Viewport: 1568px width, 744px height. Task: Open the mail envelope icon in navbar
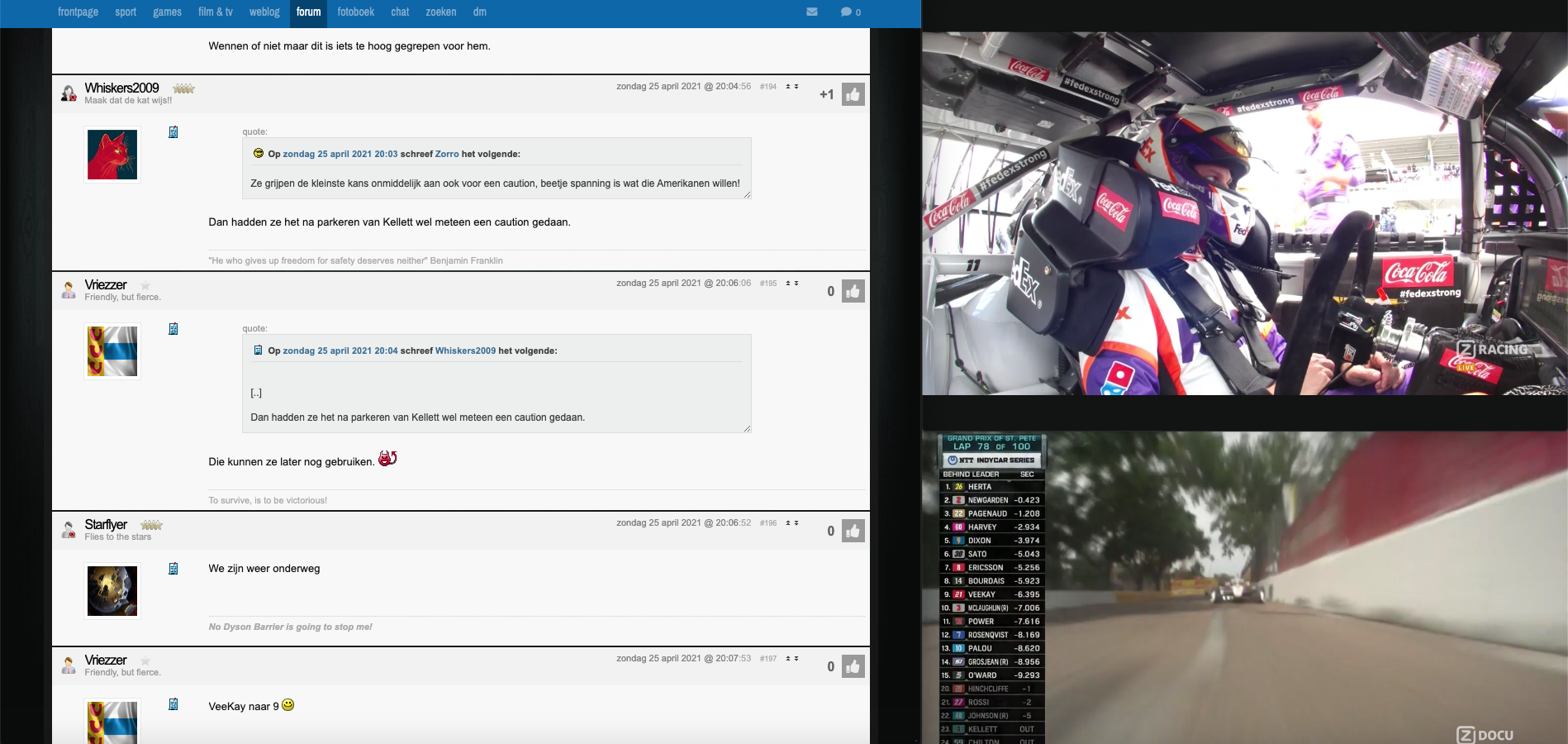click(x=812, y=12)
